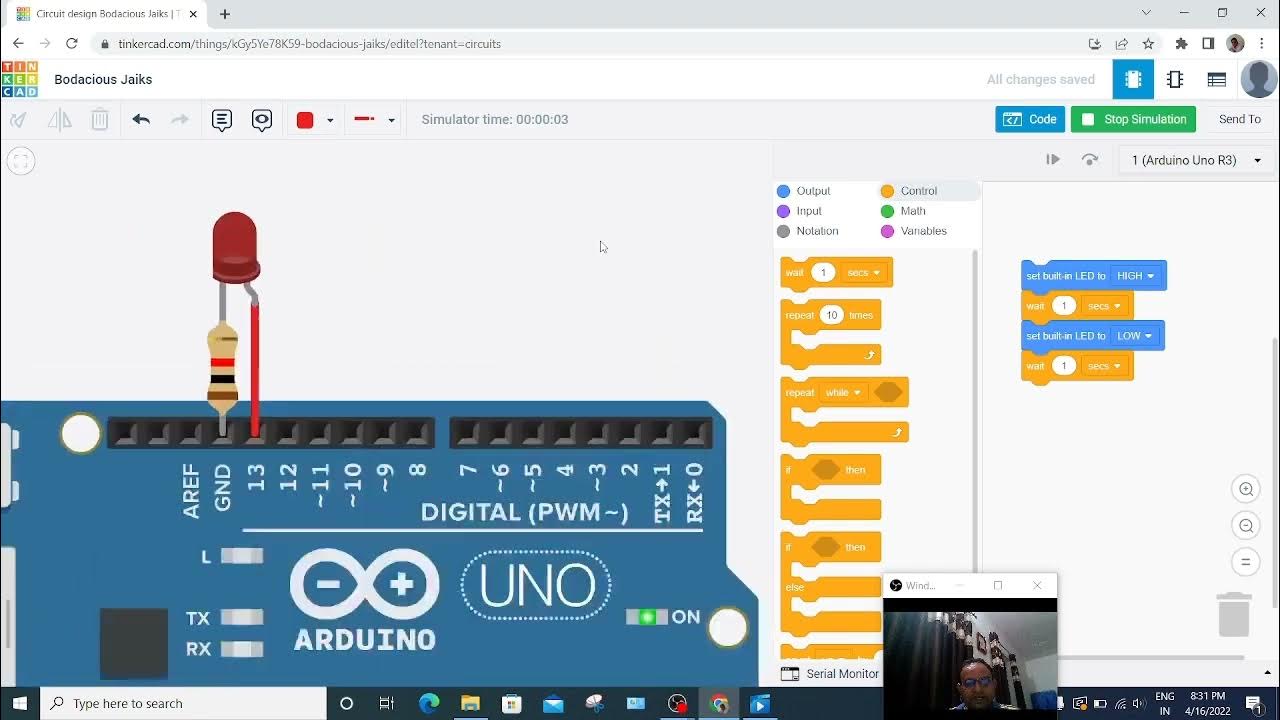Select the Math block category
Image resolution: width=1280 pixels, height=720 pixels.
[x=904, y=211]
